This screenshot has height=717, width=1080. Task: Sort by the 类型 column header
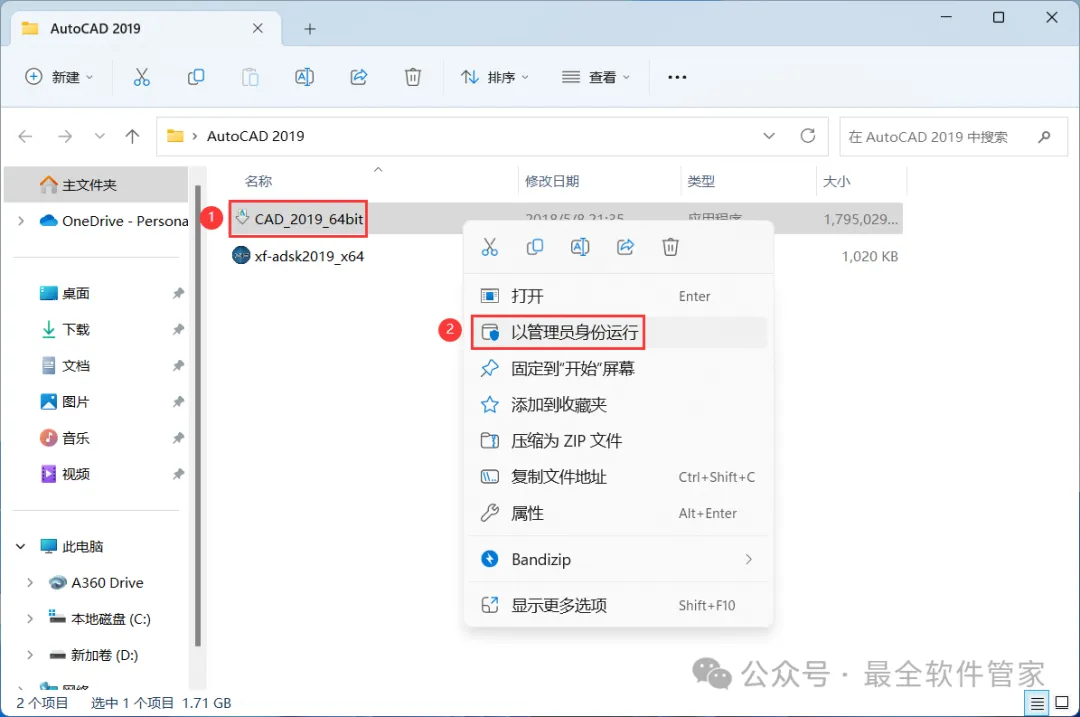coord(701,181)
